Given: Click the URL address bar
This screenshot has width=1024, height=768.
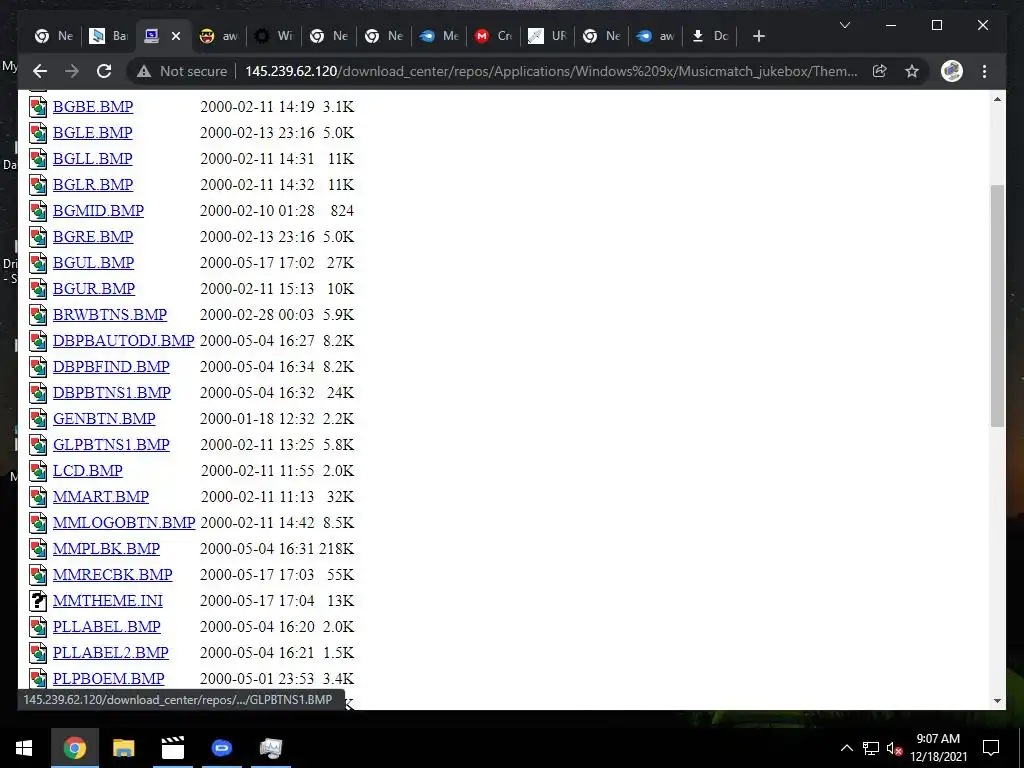Looking at the screenshot, I should pos(551,71).
